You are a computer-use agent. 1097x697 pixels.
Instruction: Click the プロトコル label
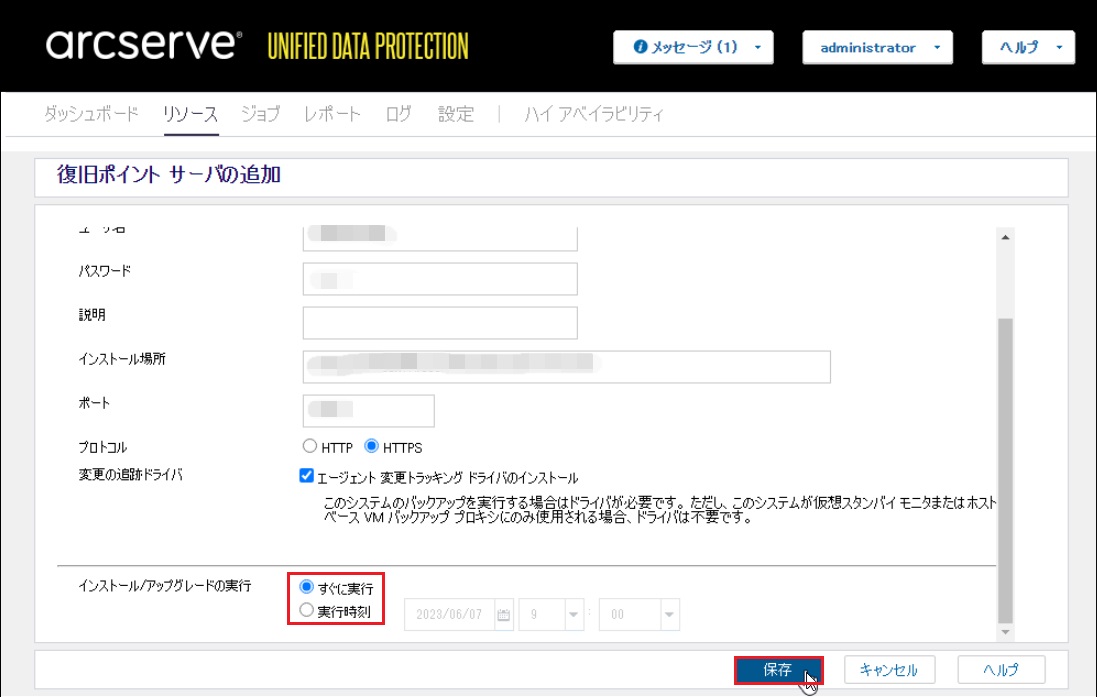103,446
